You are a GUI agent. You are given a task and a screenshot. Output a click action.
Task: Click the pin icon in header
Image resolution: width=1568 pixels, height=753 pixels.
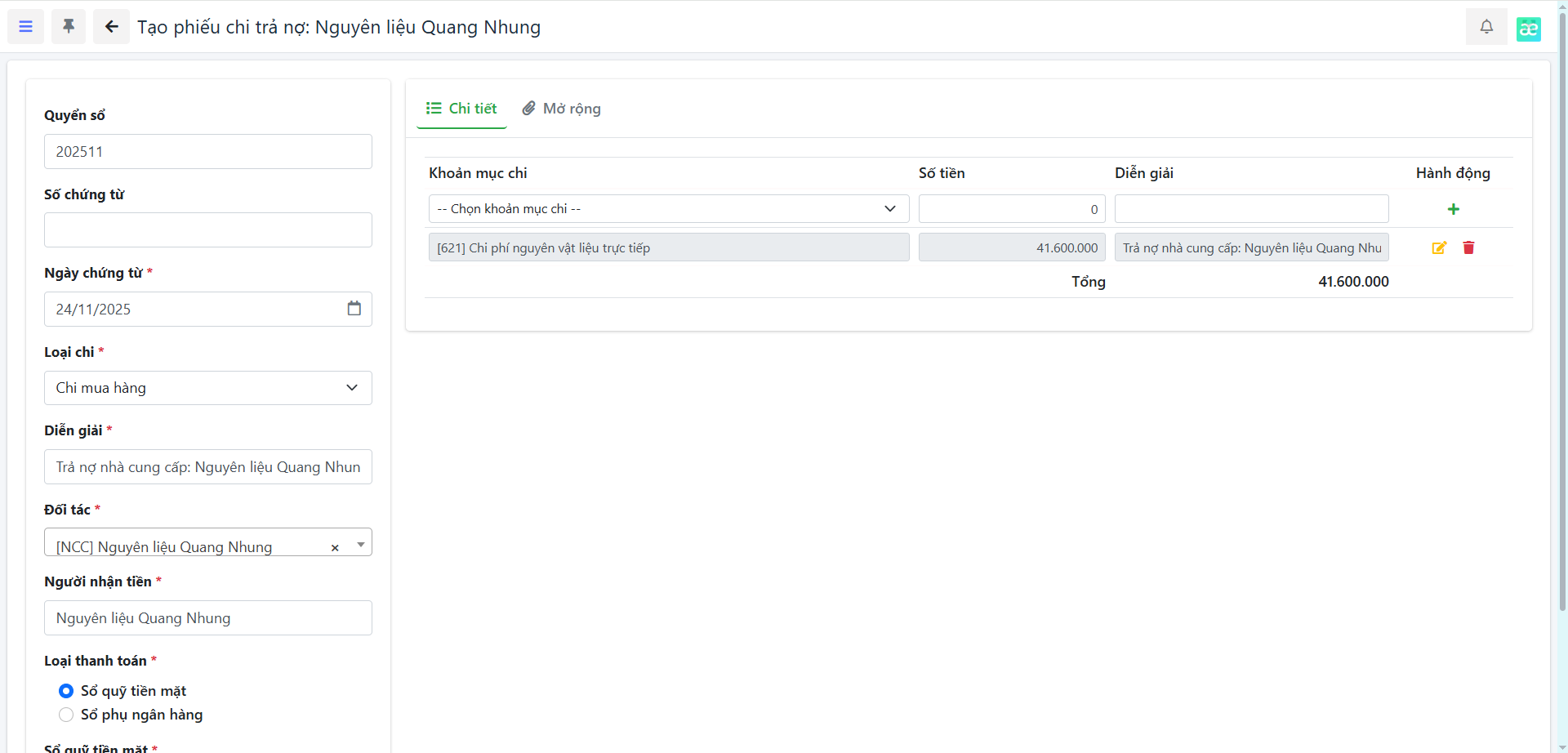69,27
